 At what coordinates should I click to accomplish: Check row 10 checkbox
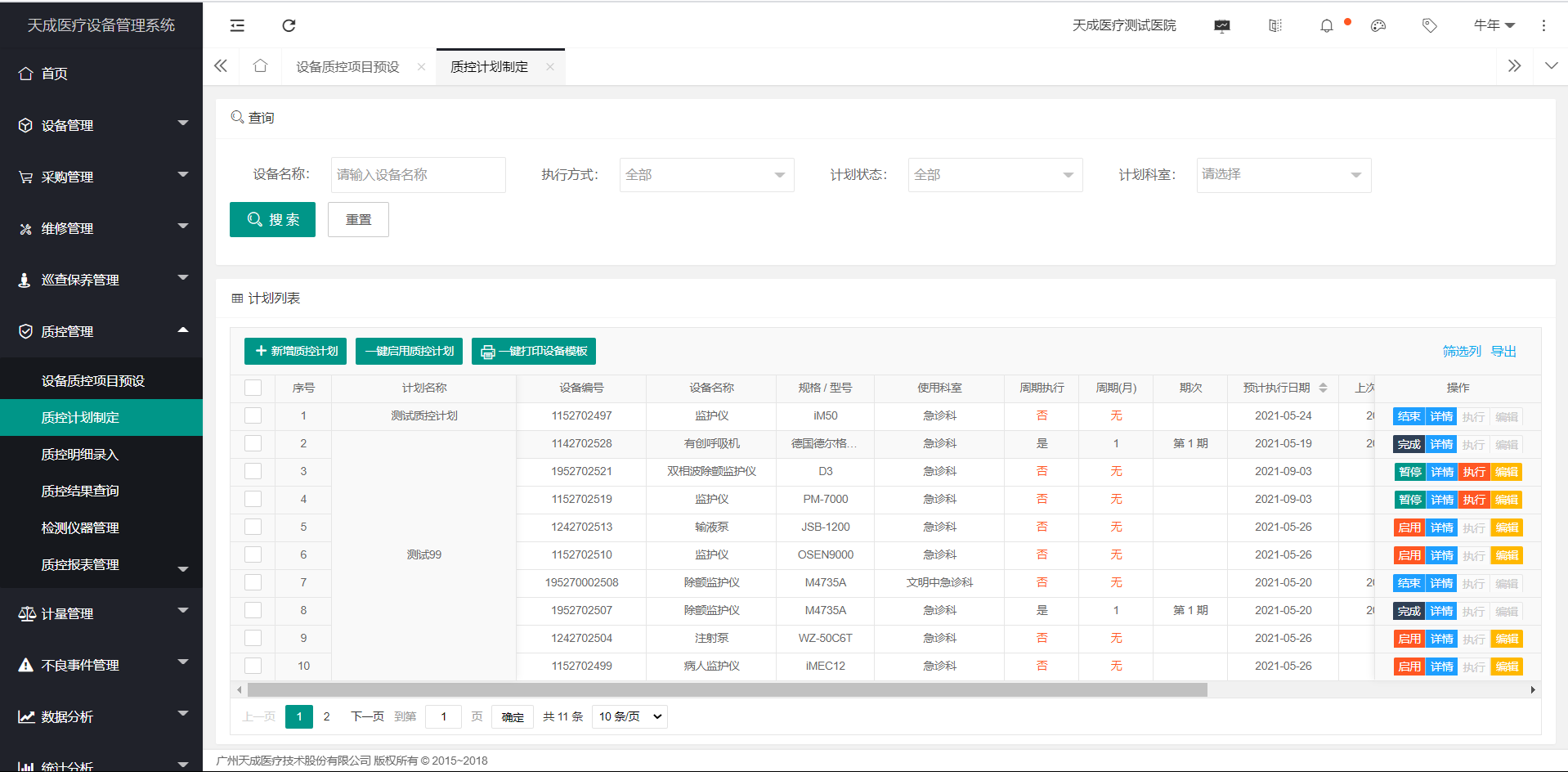[x=253, y=666]
